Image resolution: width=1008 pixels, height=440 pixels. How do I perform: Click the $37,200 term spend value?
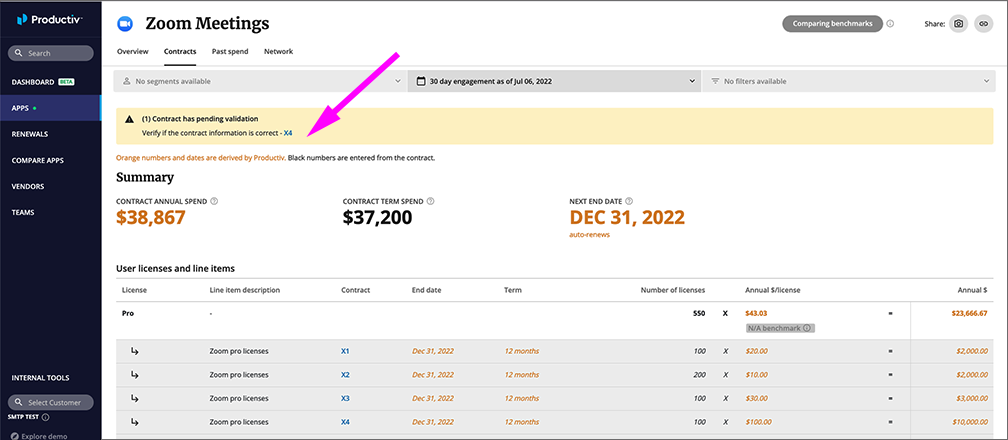377,217
